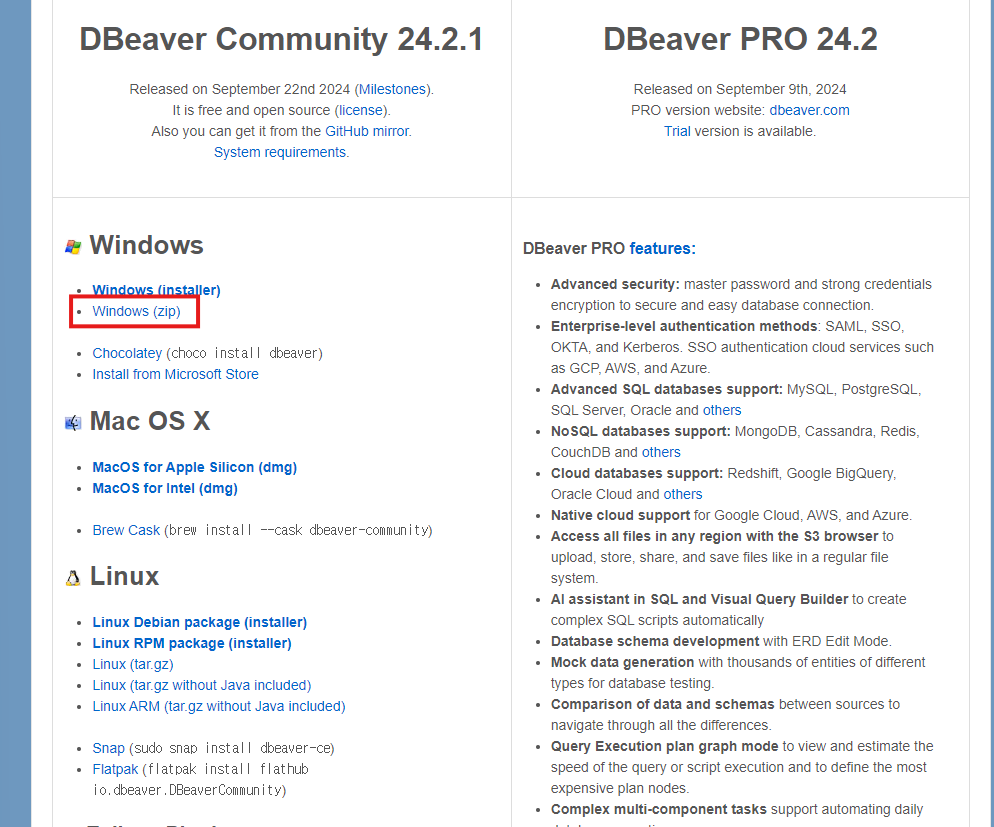Screen dimensions: 994x827
Task: Click the Mac OS X section heading text
Action: [x=150, y=421]
